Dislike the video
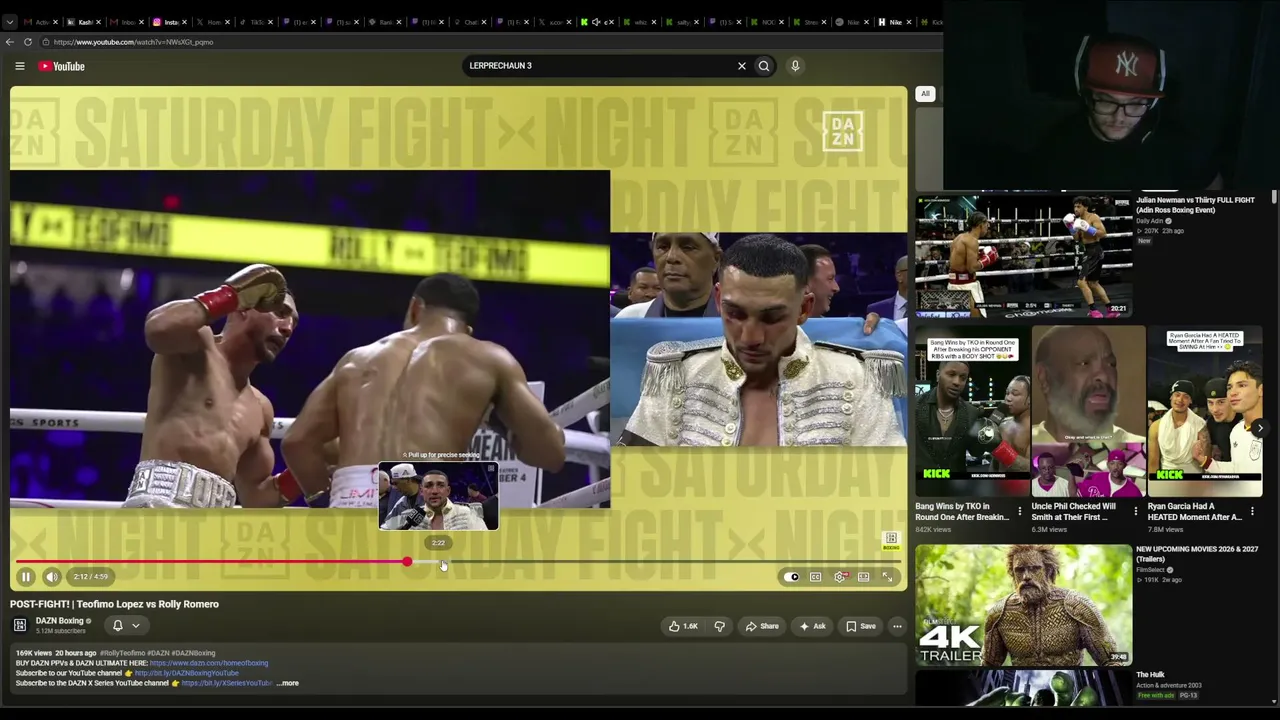This screenshot has width=1280, height=720. (719, 627)
